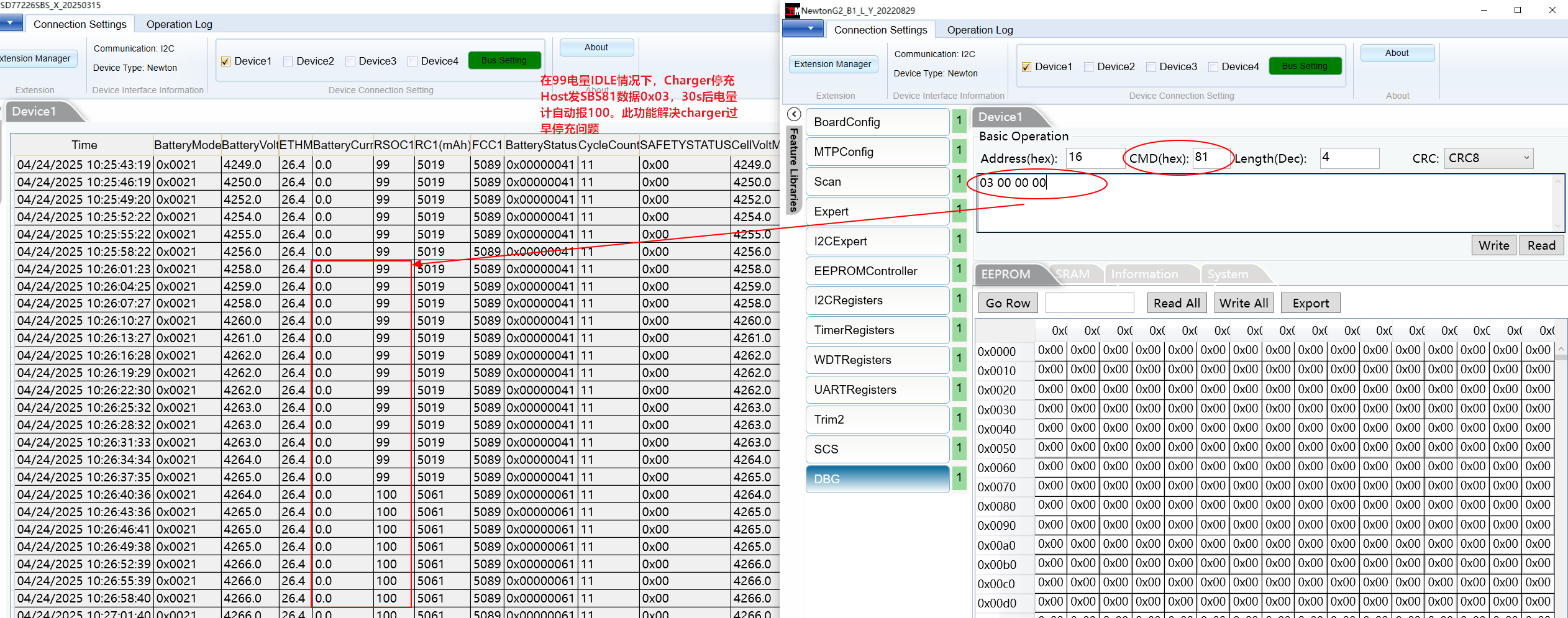Open Extension Manager in NewtonG2 window

[833, 64]
